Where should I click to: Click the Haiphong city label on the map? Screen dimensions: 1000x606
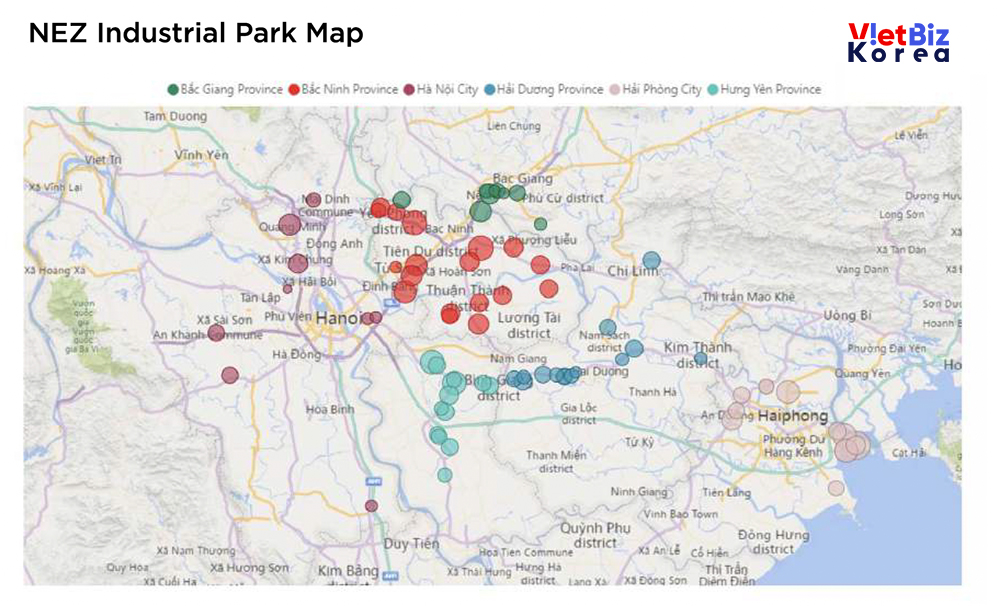coord(793,415)
